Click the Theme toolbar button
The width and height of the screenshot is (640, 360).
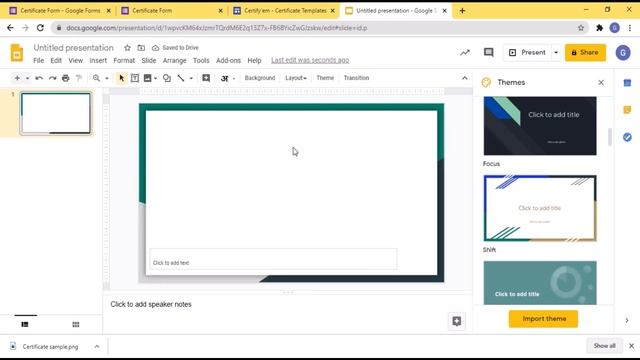tap(325, 78)
